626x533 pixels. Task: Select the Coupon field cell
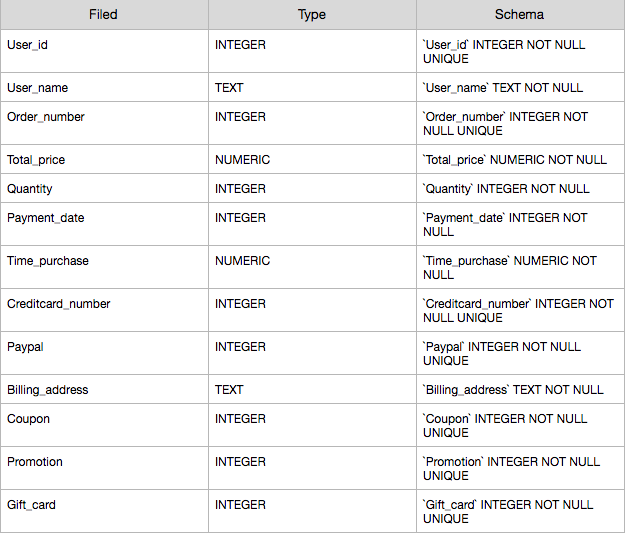click(104, 425)
